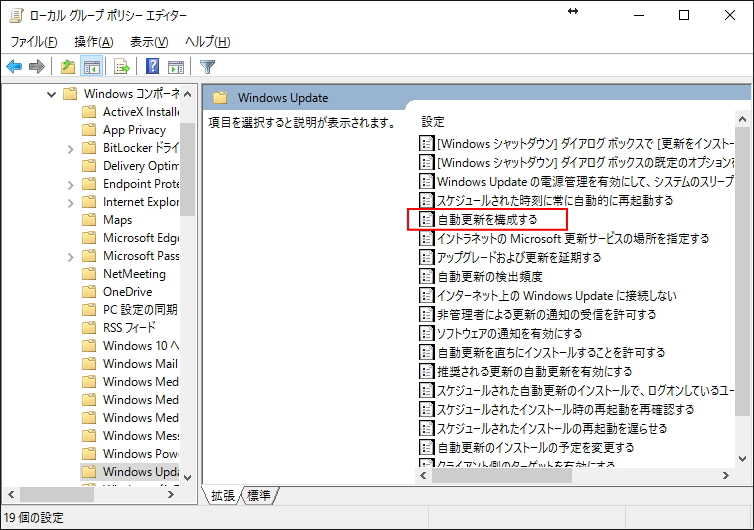The image size is (754, 530).
Task: Click the Filter funnel toolbar icon
Action: 207,66
